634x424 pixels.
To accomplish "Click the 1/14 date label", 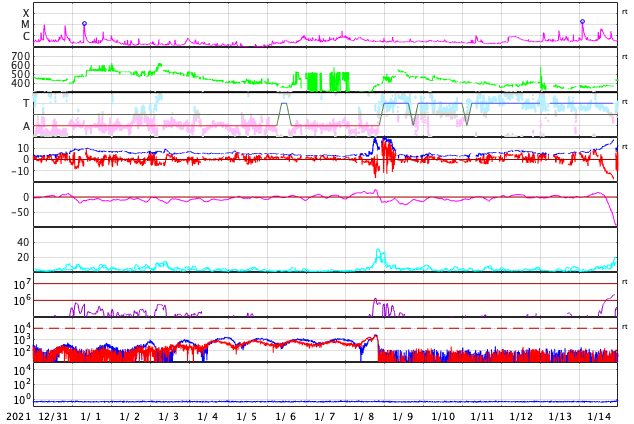I will 599,417.
